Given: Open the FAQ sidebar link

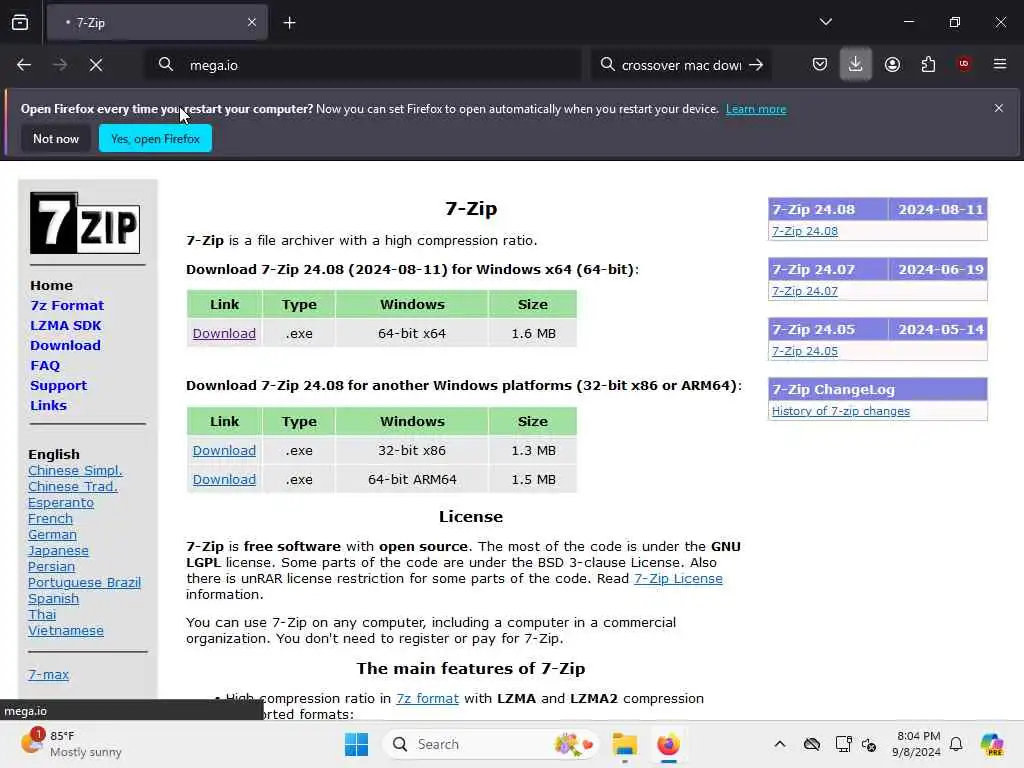Looking at the screenshot, I should [45, 366].
